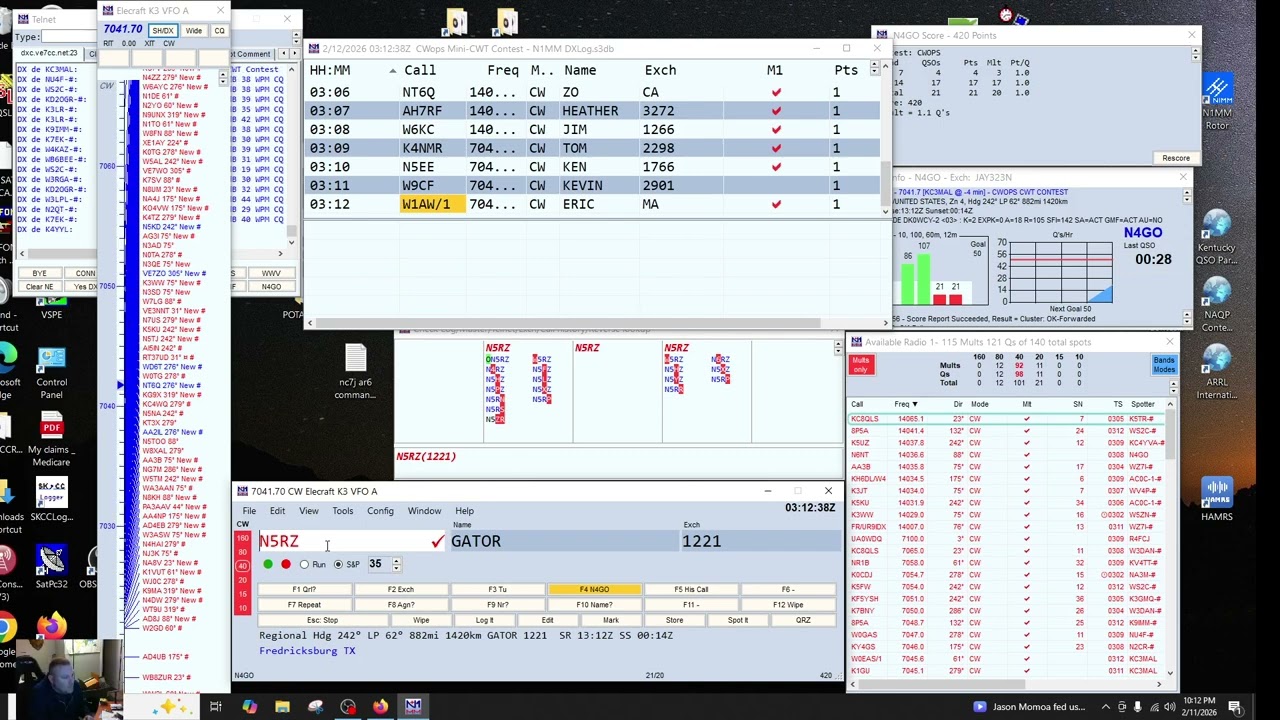Select the 10 band button

pos(242,608)
